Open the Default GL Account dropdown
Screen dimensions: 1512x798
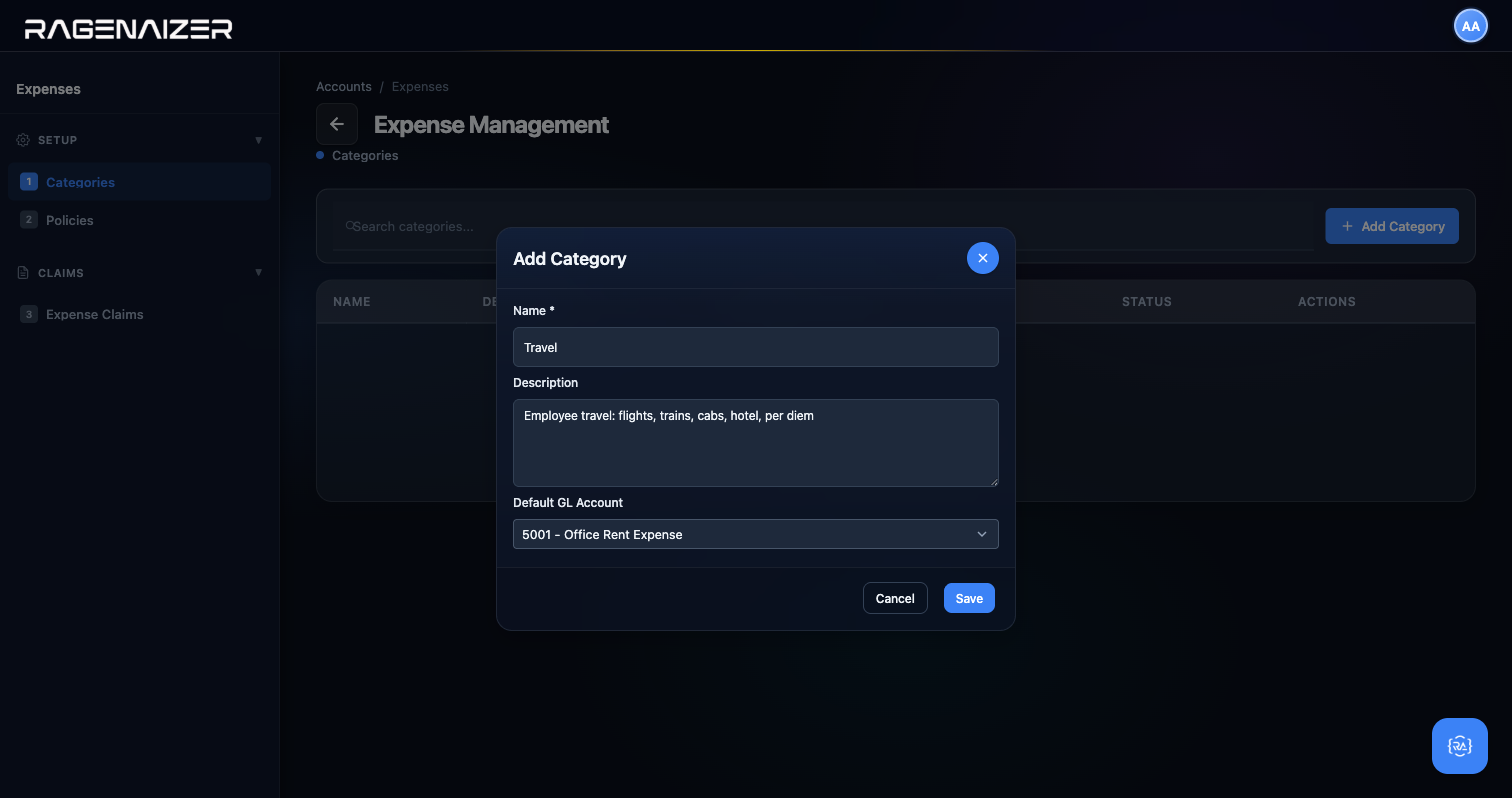click(x=756, y=534)
